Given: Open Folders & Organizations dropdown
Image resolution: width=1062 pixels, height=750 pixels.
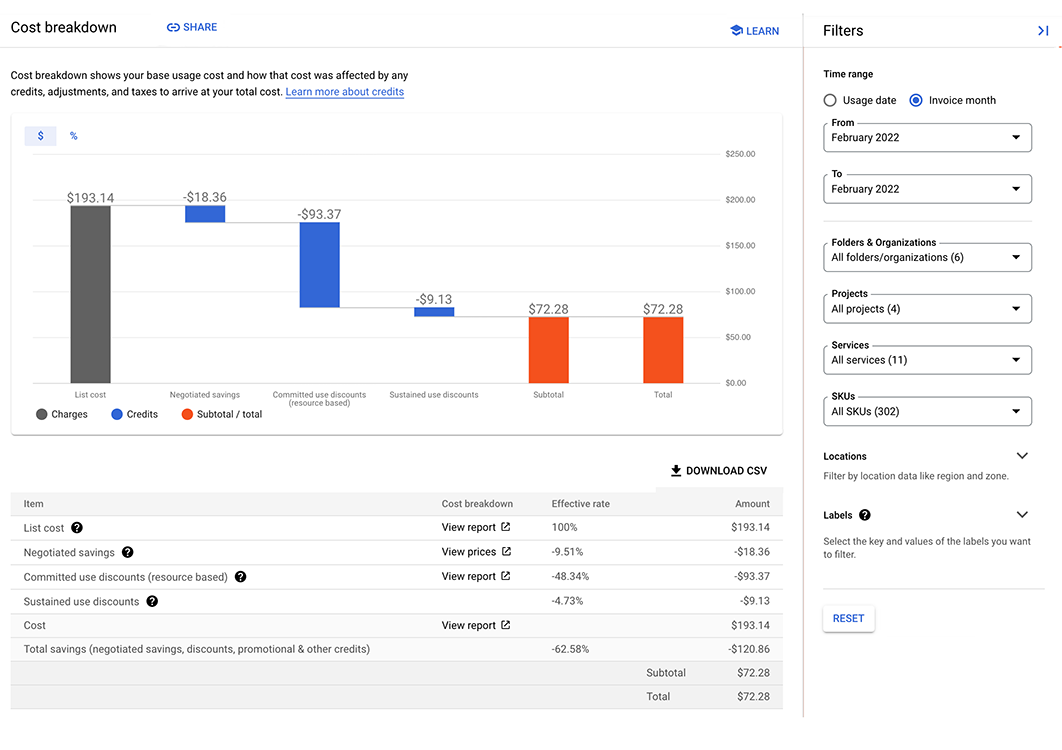Looking at the screenshot, I should pos(927,257).
